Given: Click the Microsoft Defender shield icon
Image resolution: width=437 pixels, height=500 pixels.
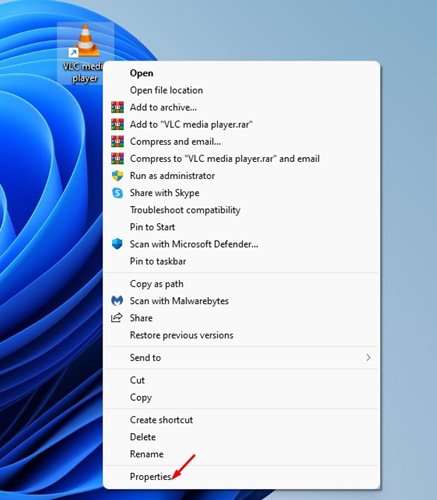Looking at the screenshot, I should coord(117,244).
